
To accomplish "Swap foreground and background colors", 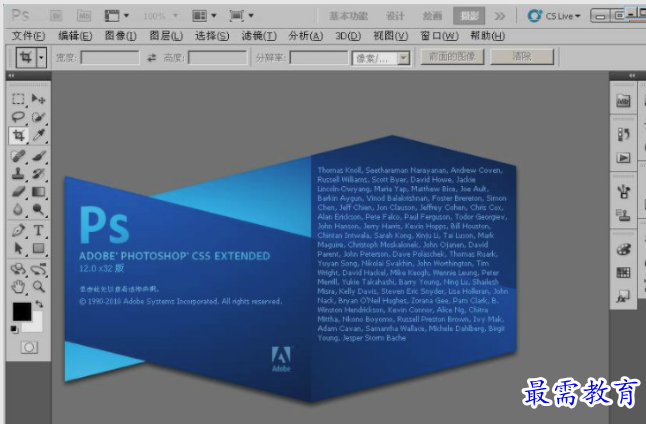I will [40, 304].
